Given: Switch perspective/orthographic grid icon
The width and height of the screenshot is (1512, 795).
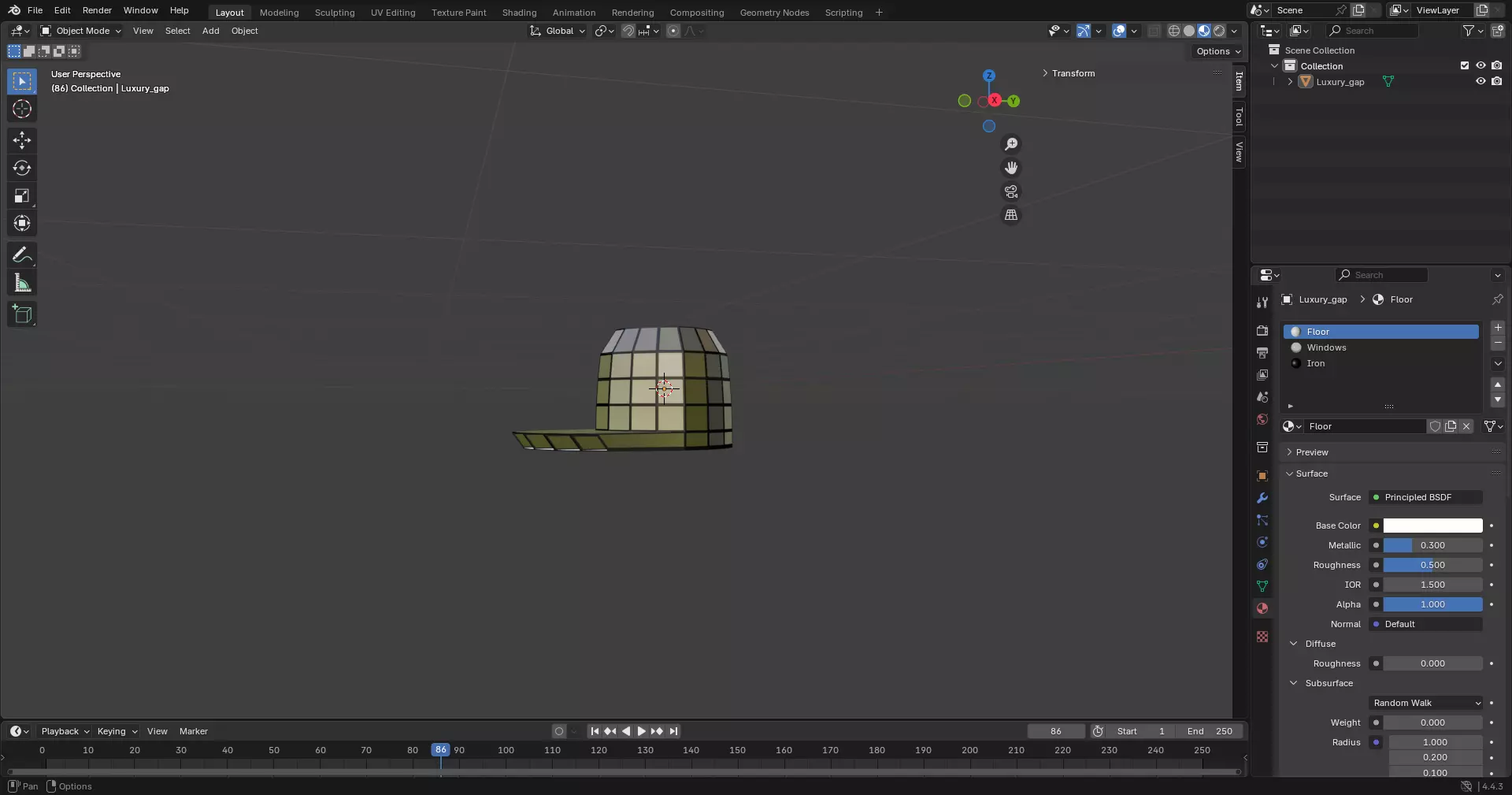Looking at the screenshot, I should coord(1011,215).
